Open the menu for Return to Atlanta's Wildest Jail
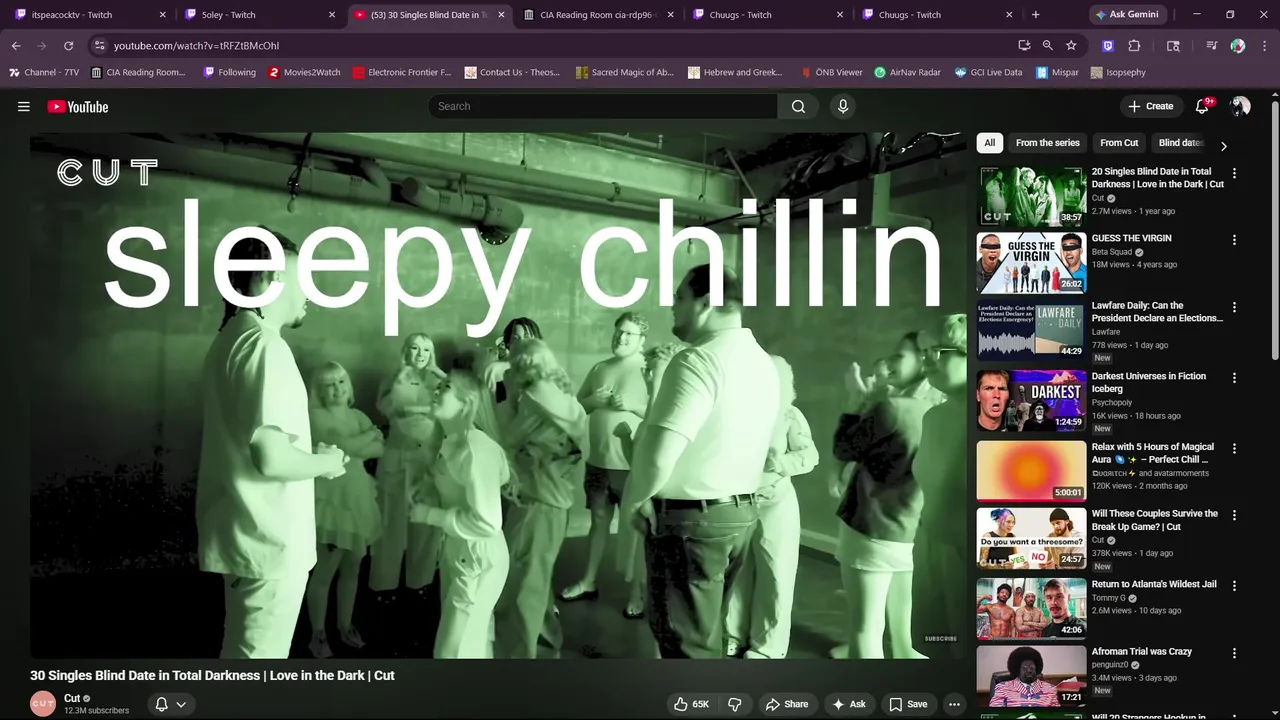The height and width of the screenshot is (720, 1280). pyautogui.click(x=1234, y=586)
